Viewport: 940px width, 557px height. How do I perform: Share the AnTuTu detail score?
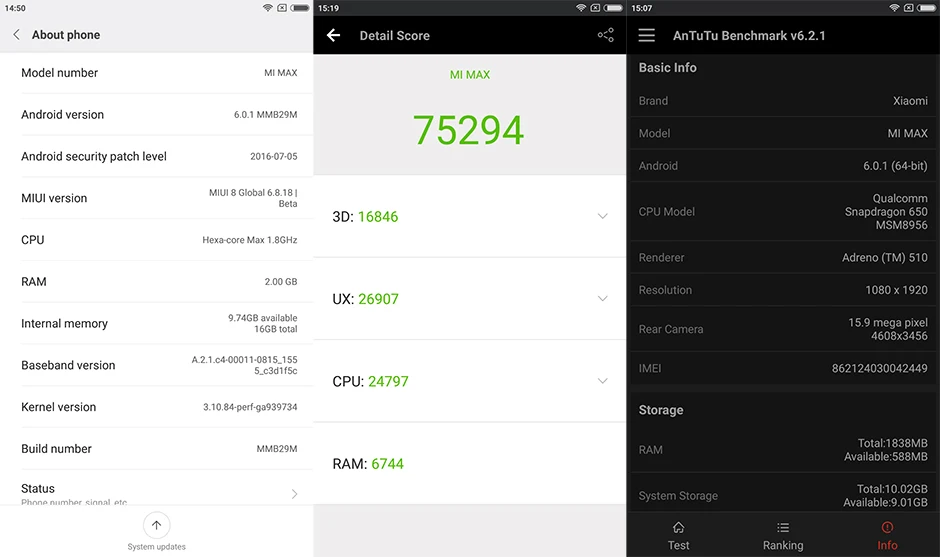(605, 35)
